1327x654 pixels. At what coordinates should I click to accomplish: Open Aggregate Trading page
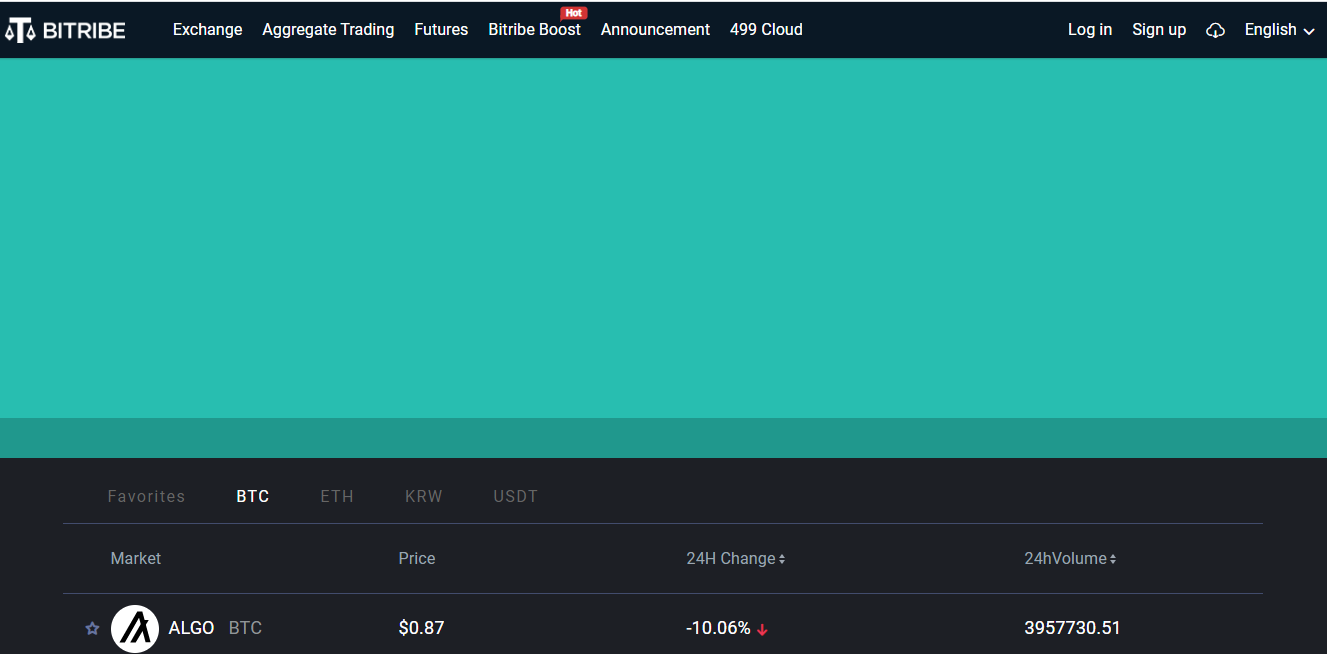click(x=328, y=30)
